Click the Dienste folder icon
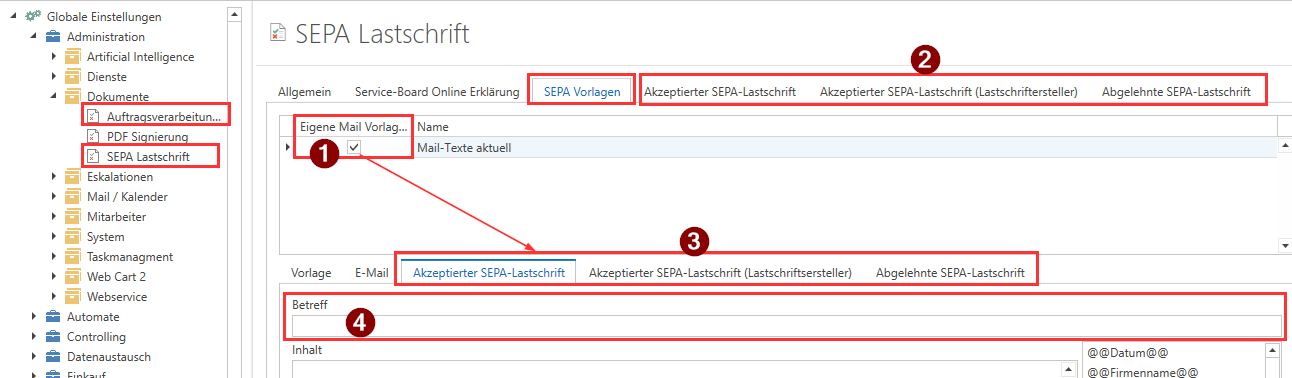Image resolution: width=1292 pixels, height=378 pixels. (x=73, y=76)
